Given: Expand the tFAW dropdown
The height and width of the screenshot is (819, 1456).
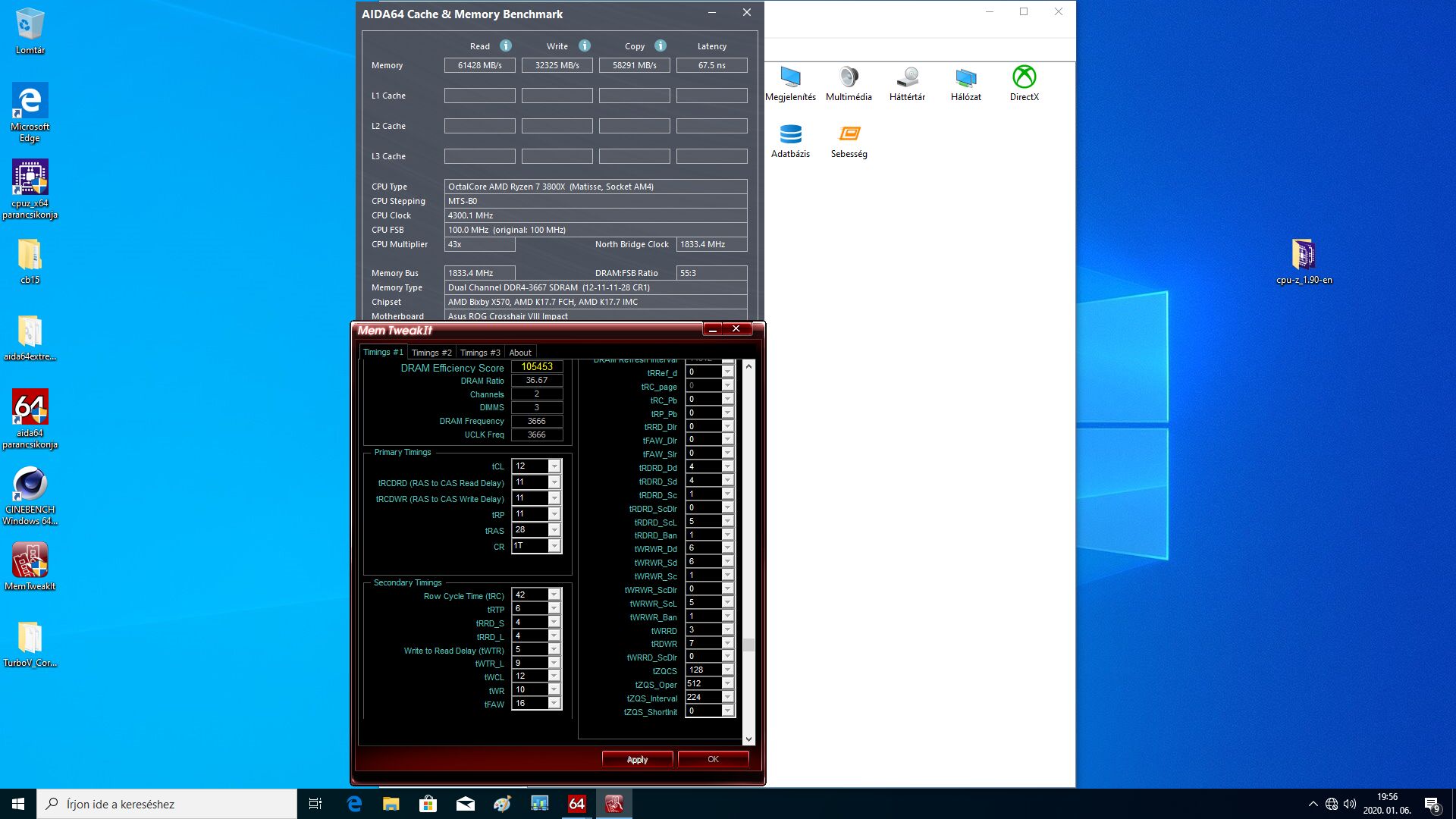Looking at the screenshot, I should click(554, 704).
